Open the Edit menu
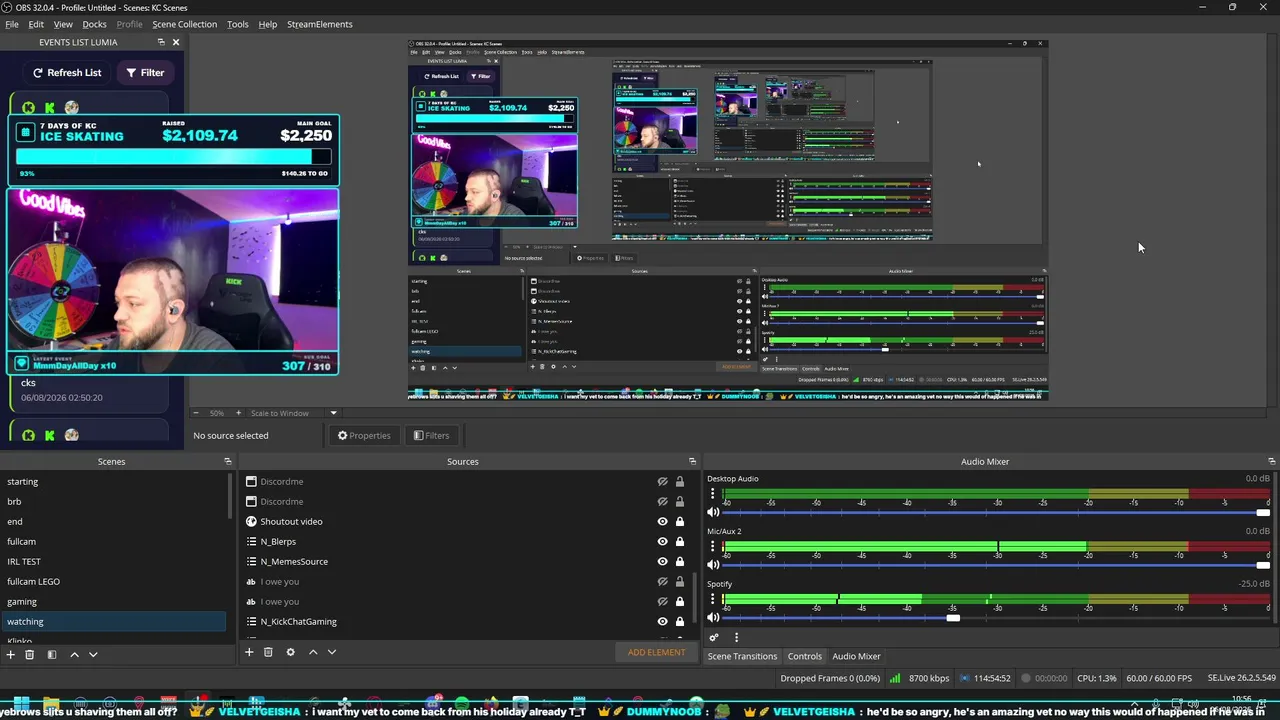 tap(36, 24)
